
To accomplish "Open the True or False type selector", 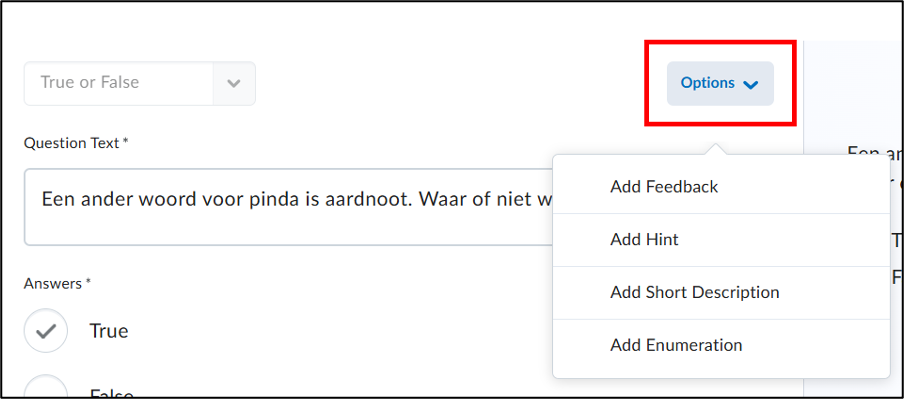I will [119, 83].
